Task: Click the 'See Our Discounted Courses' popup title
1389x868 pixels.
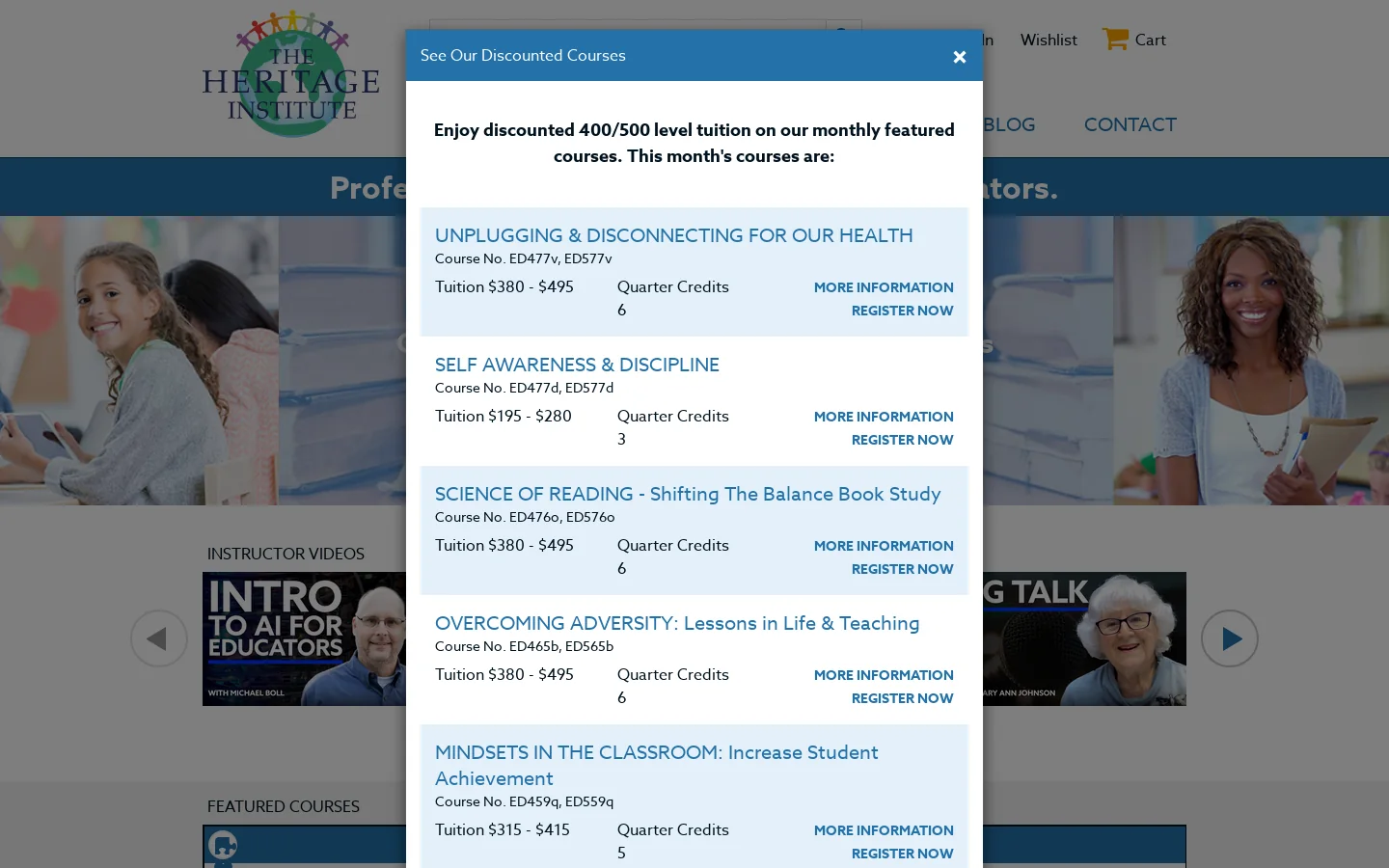Action: pos(523,55)
